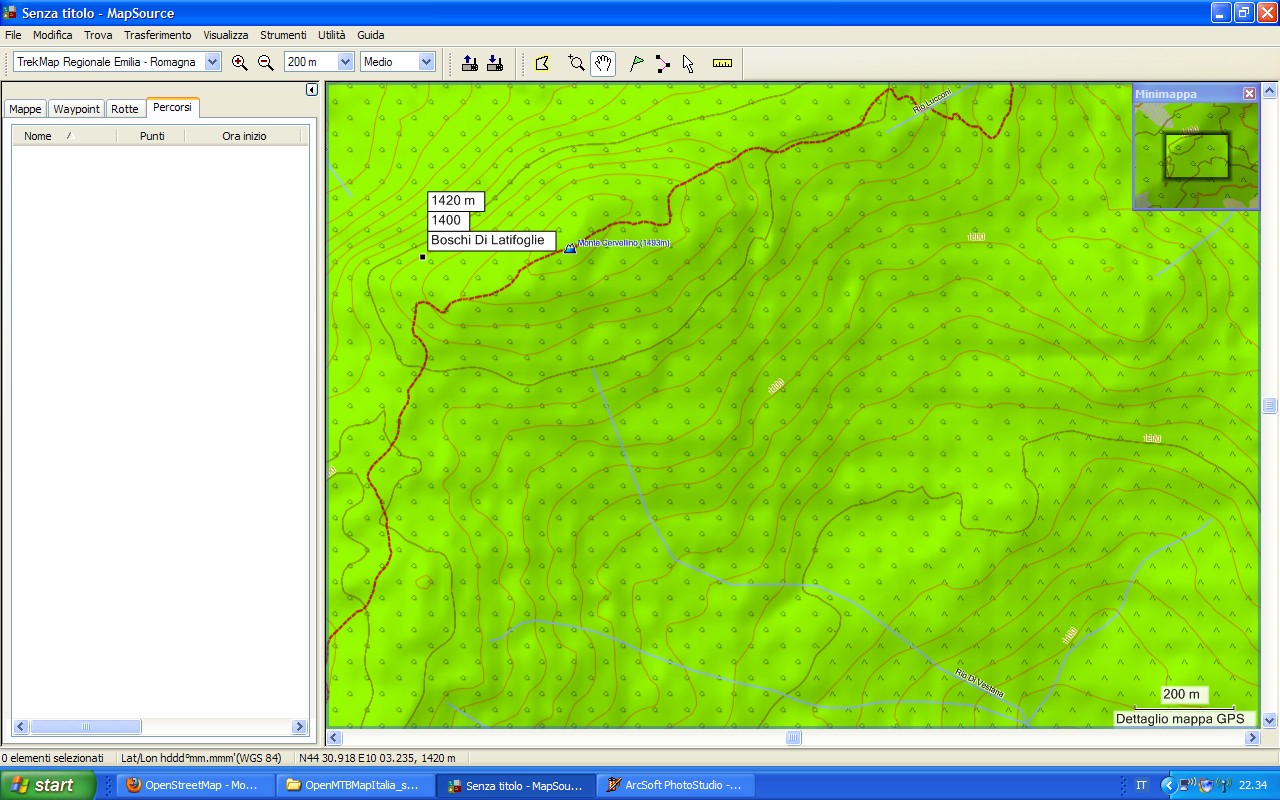Click the map vertical scrollbar thumb
This screenshot has width=1280, height=800.
click(x=1269, y=405)
